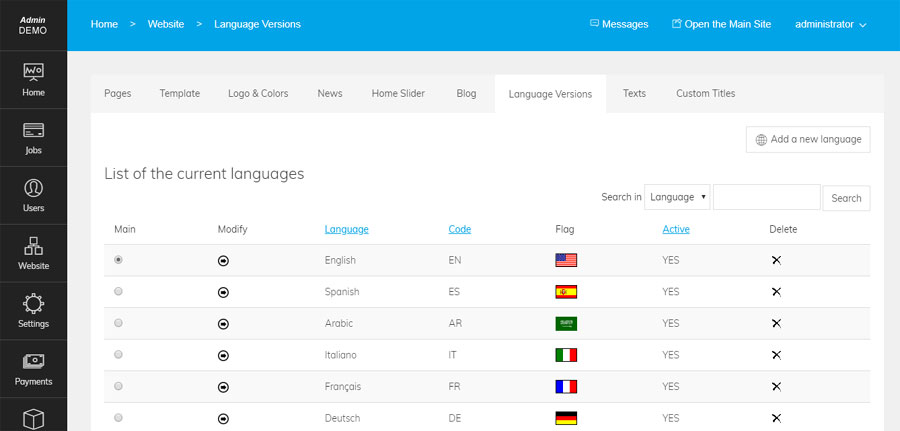Click the Saudi Arabia flag image
The image size is (900, 431).
pyautogui.click(x=566, y=323)
